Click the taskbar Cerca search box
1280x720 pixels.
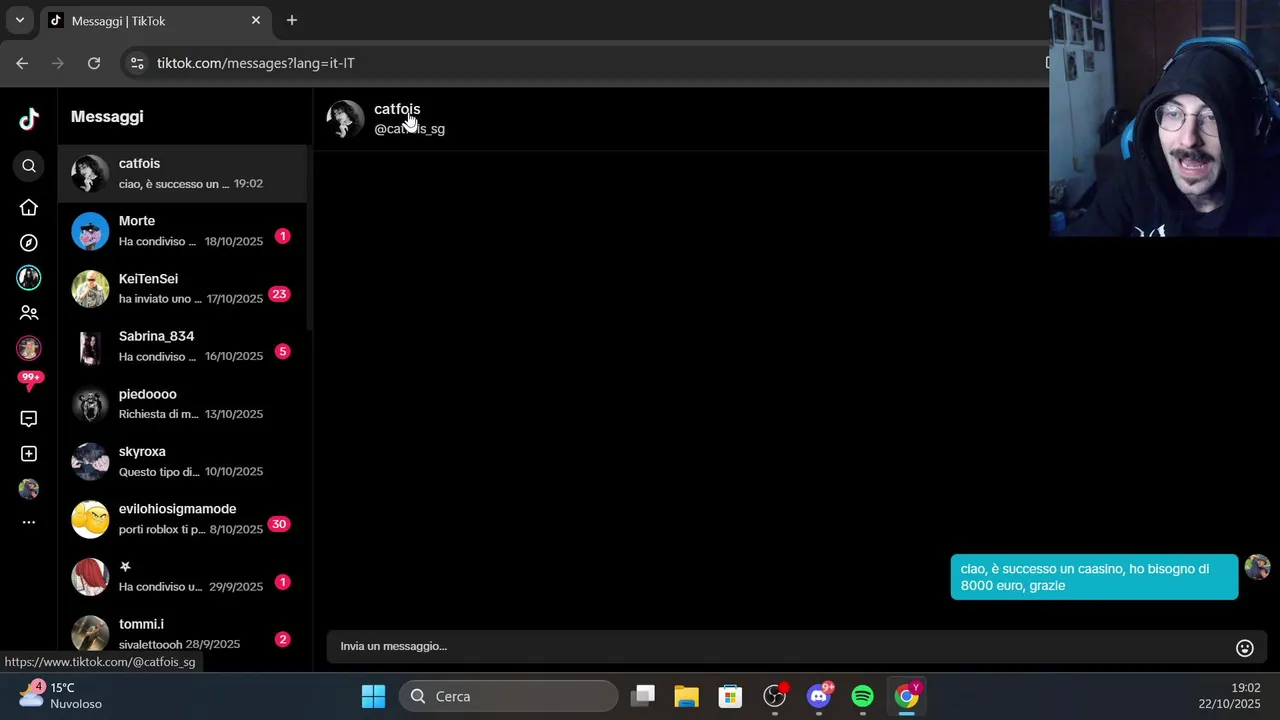click(x=509, y=696)
